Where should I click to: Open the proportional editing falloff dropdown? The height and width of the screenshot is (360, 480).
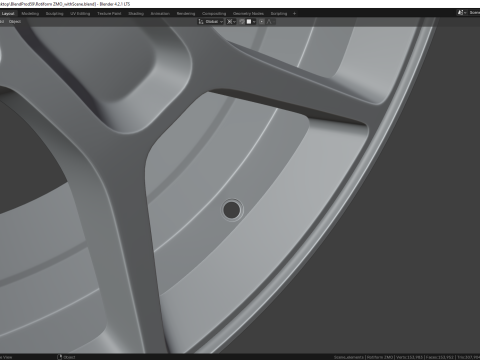[x=270, y=22]
